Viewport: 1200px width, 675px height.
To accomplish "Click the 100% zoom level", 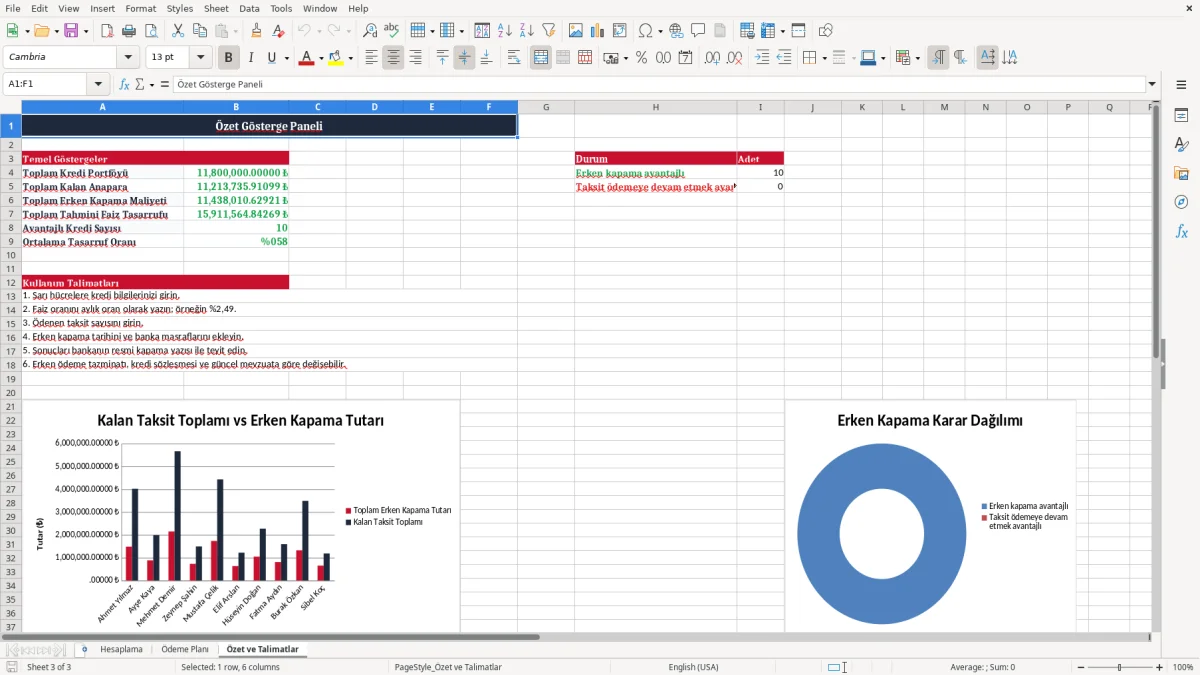I will [1183, 667].
